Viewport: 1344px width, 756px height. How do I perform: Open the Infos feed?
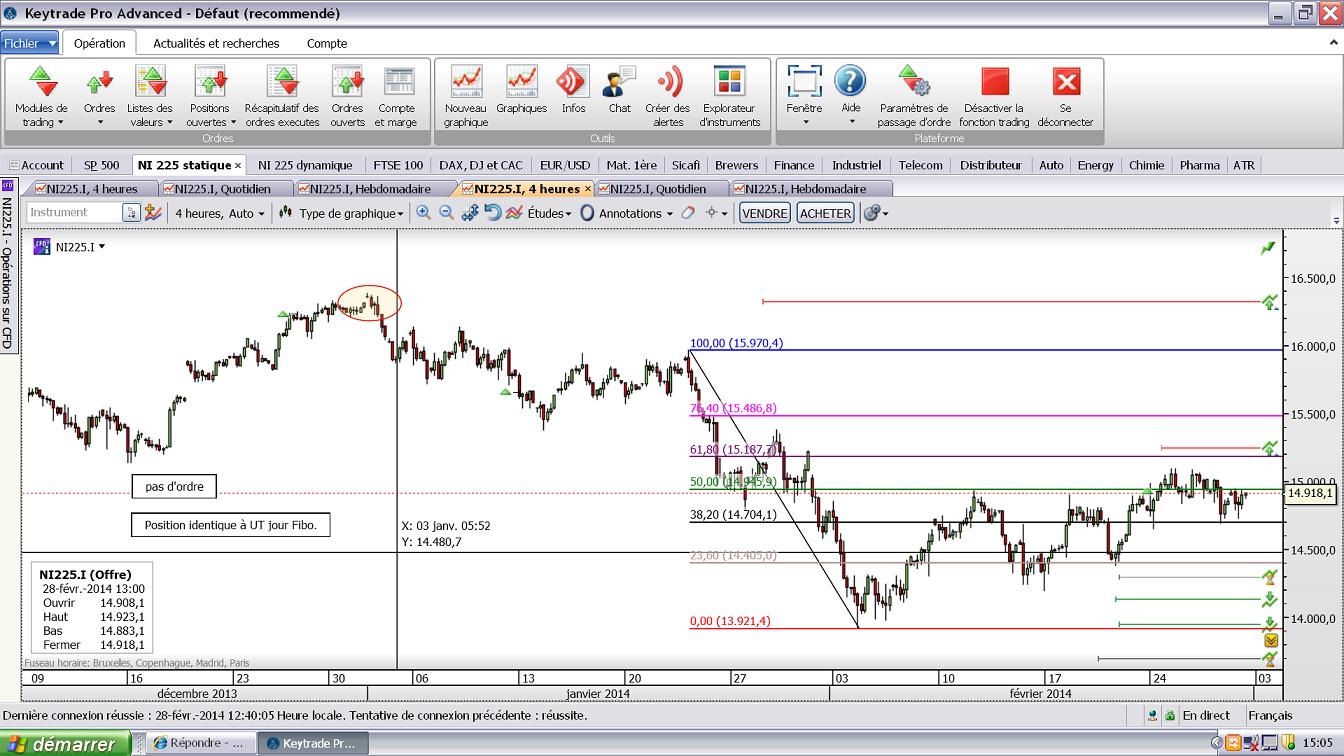(x=573, y=90)
